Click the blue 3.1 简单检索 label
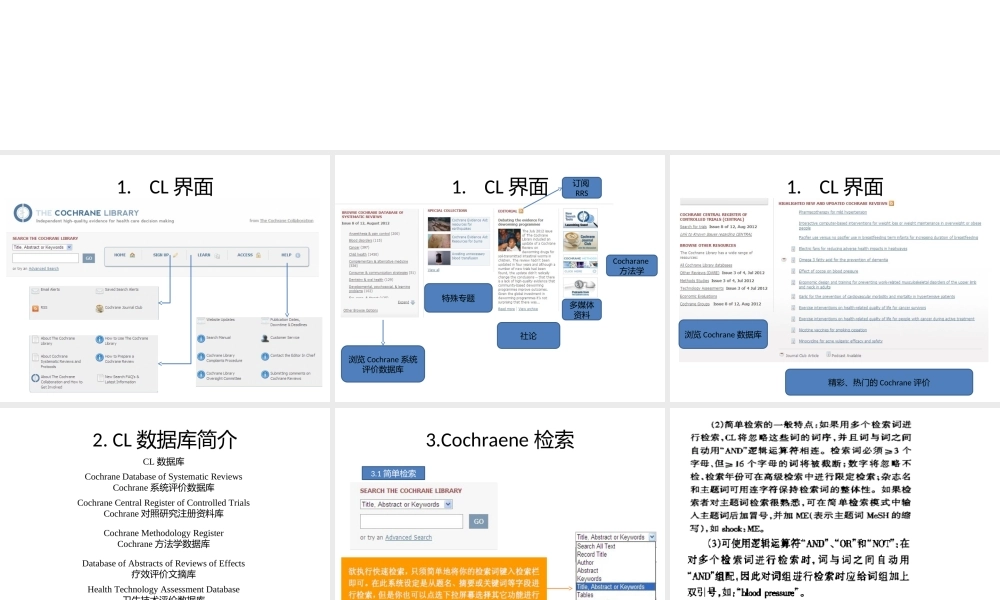This screenshot has height=600, width=1000. click(393, 473)
